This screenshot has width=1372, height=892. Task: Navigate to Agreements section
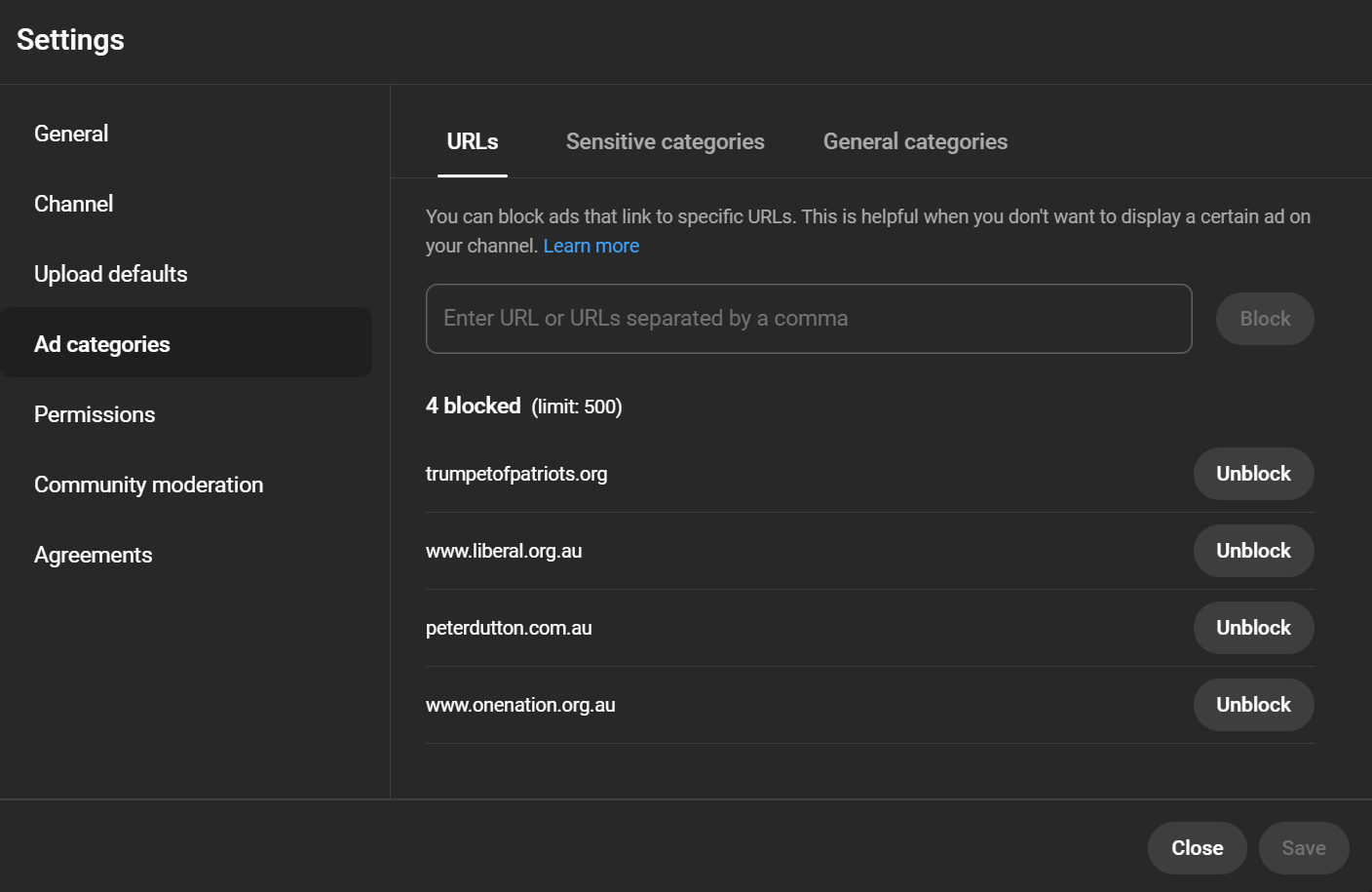click(x=94, y=555)
